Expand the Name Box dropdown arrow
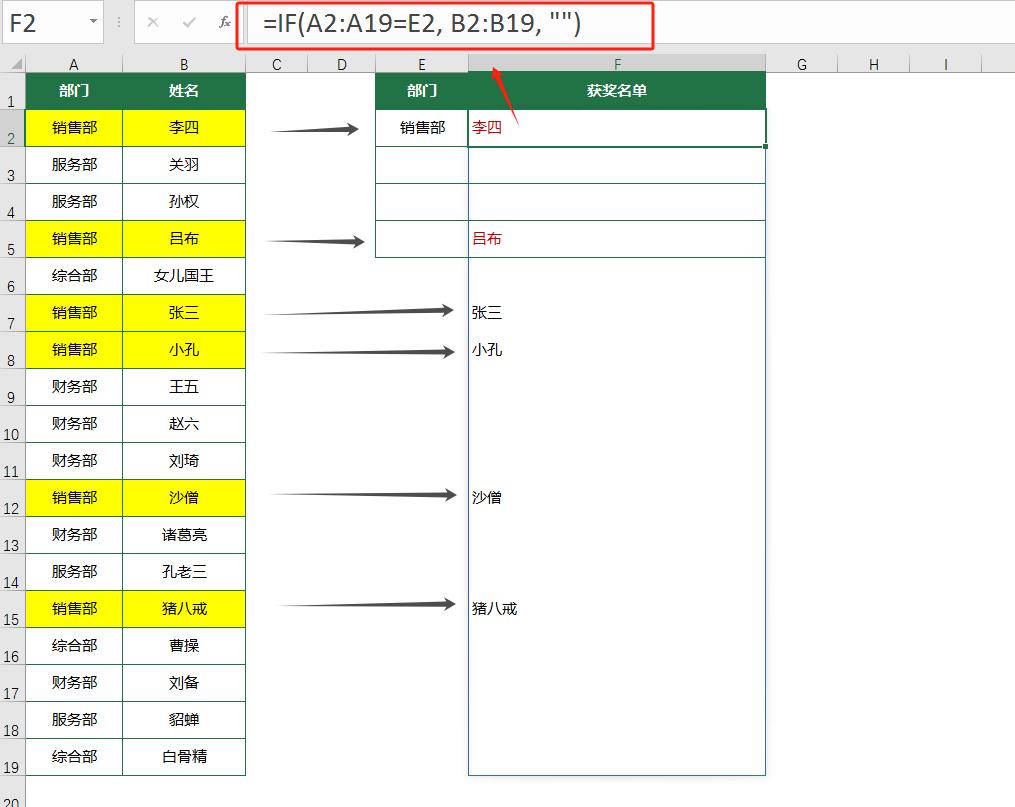 (93, 22)
